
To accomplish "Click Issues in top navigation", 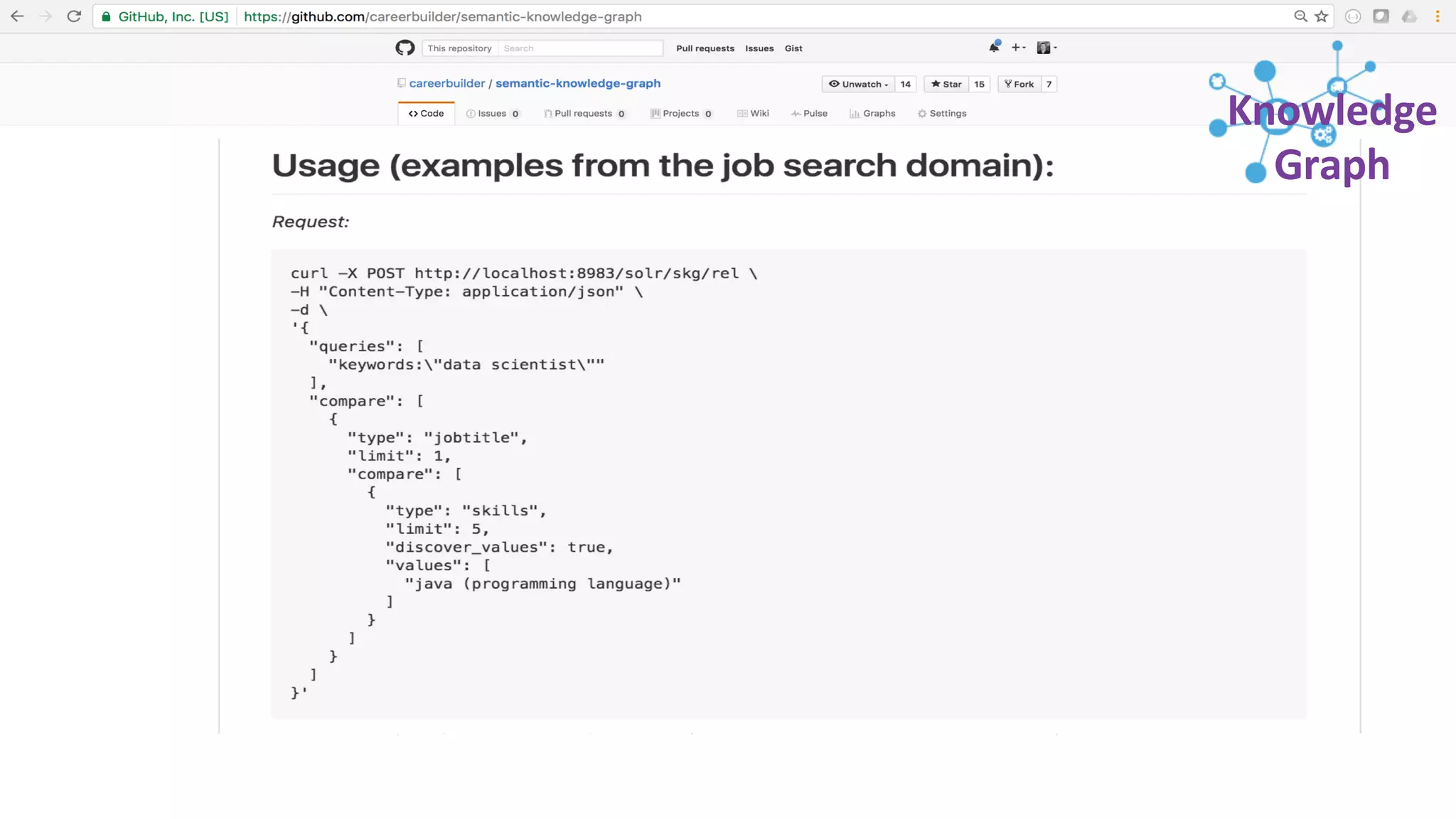I will [x=759, y=48].
